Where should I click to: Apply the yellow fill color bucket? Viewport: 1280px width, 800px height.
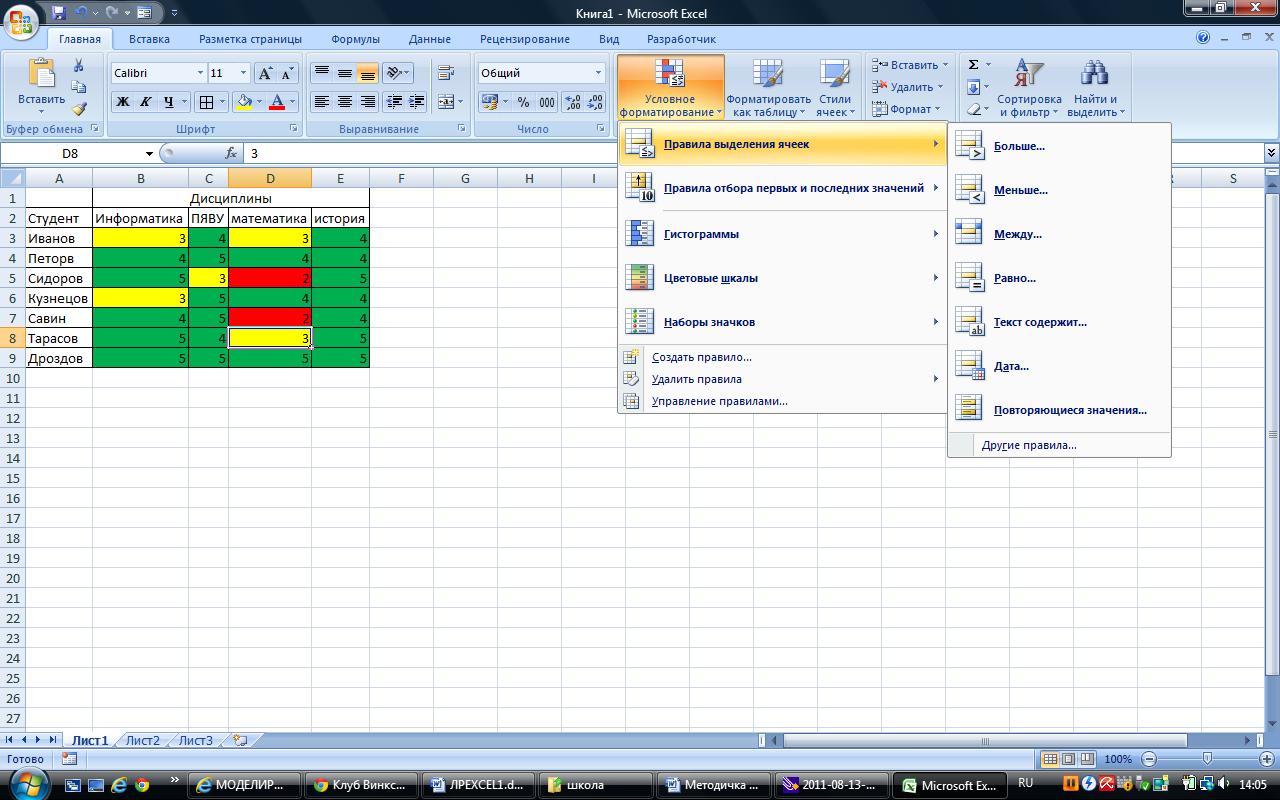pos(243,102)
